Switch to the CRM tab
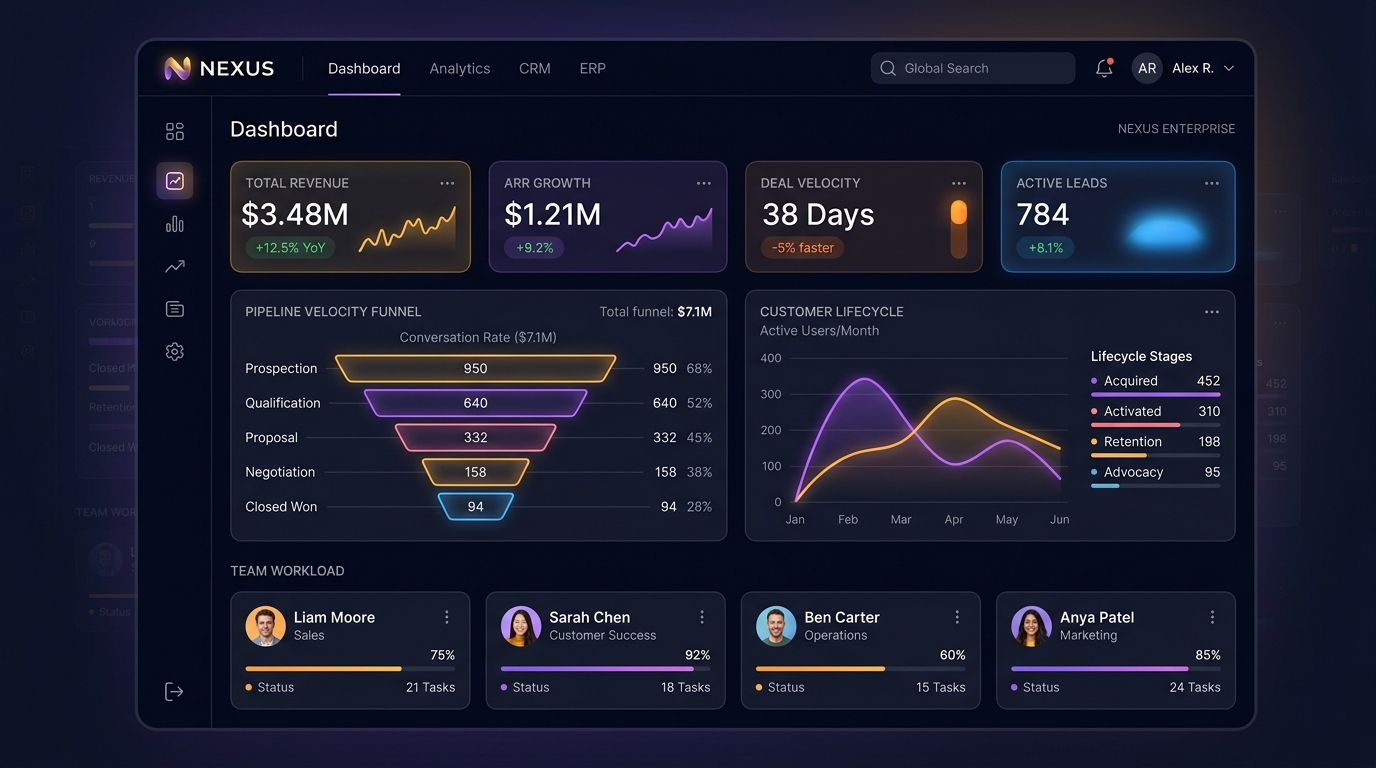 (535, 68)
